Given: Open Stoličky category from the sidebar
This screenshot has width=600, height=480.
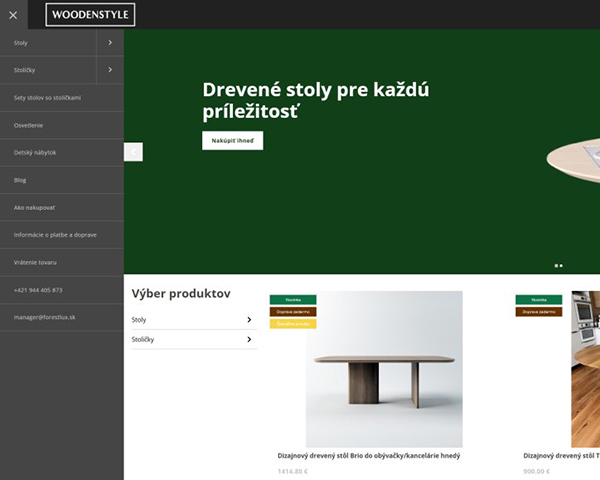Looking at the screenshot, I should tap(24, 70).
